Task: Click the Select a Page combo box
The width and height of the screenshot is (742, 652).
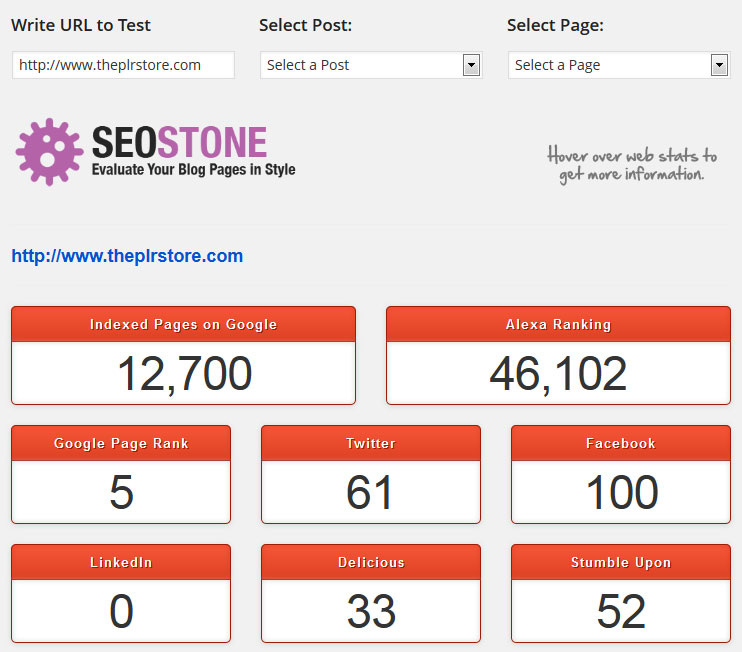Action: [619, 65]
